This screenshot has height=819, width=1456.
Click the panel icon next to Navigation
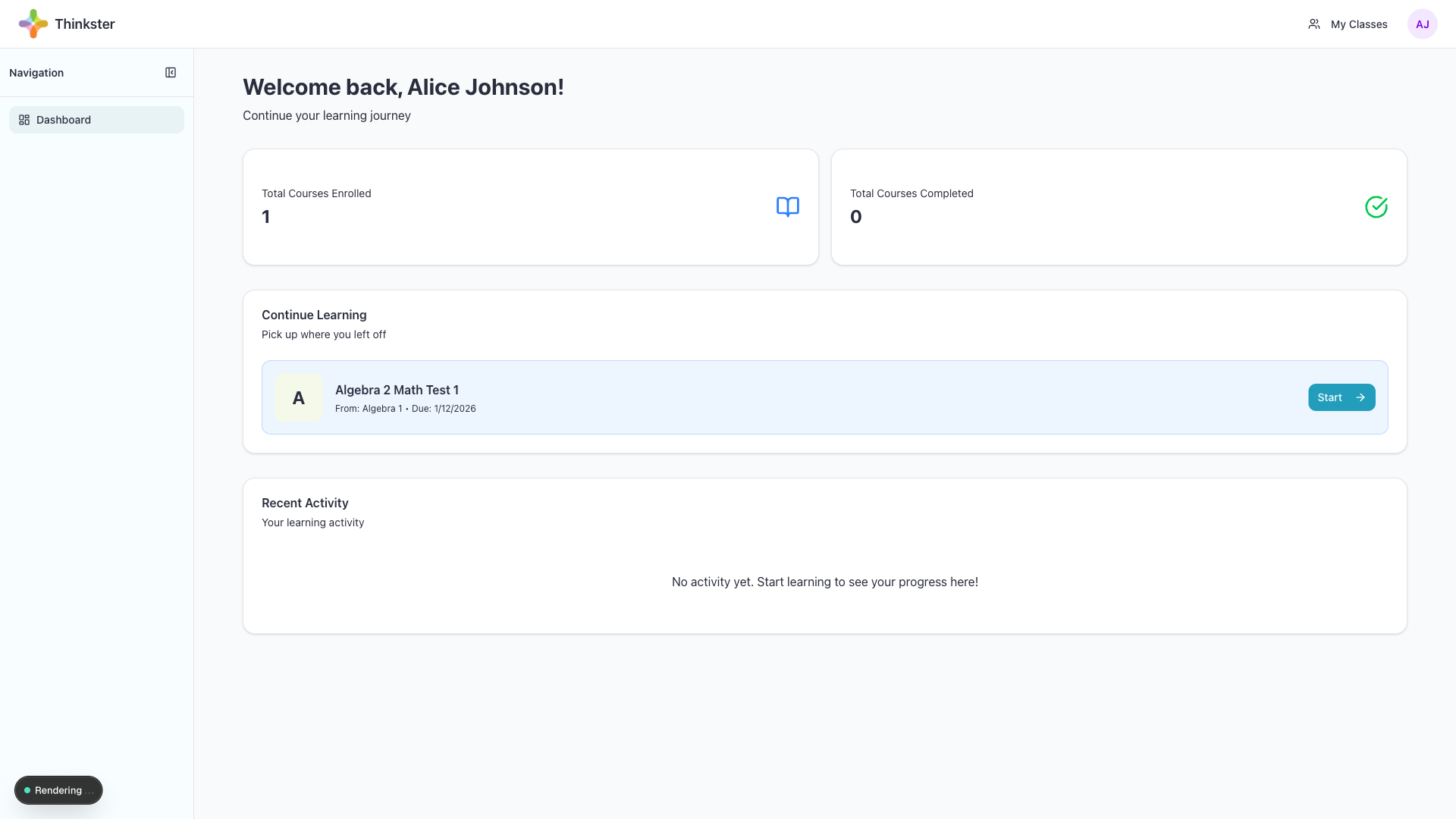pyautogui.click(x=171, y=72)
